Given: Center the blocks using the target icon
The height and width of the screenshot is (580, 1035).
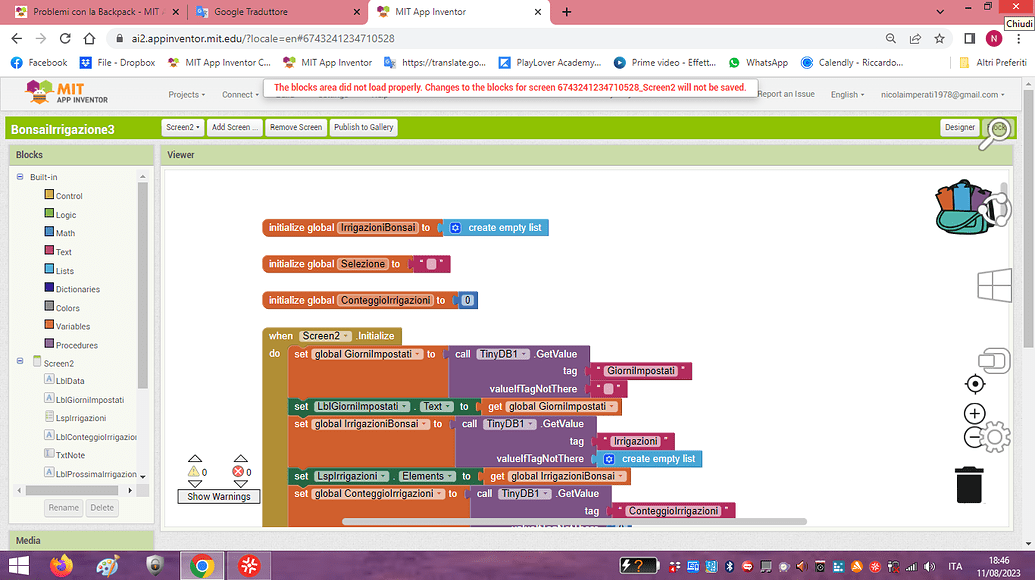Looking at the screenshot, I should 974,384.
